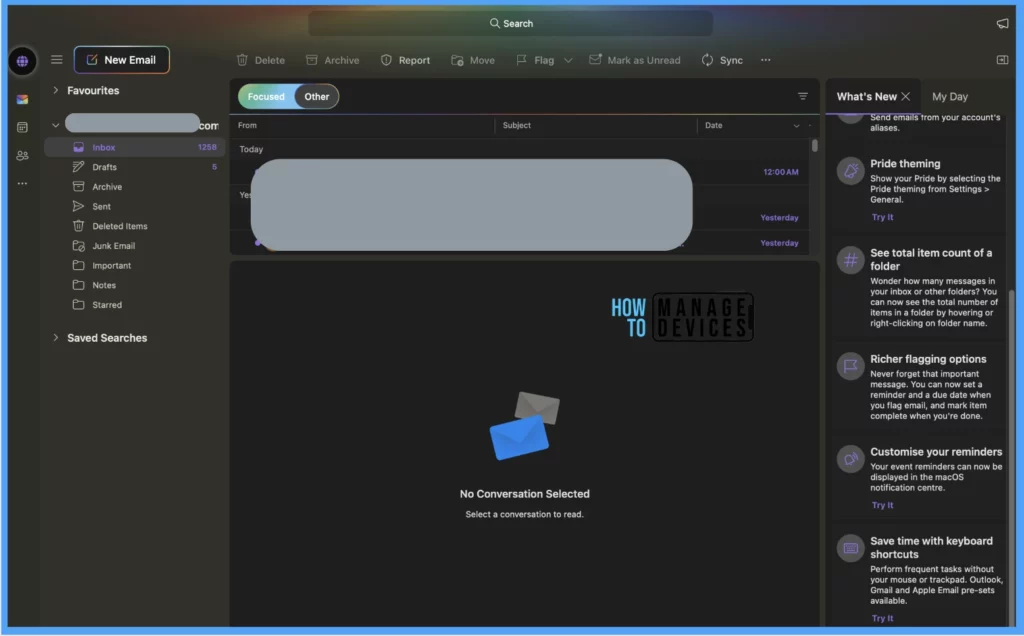Toggle the task pane icon at top right

[1002, 60]
